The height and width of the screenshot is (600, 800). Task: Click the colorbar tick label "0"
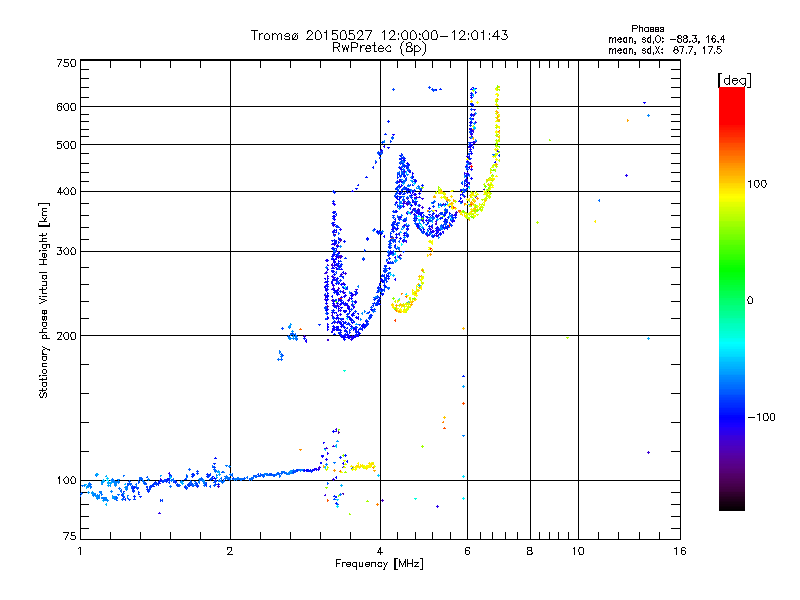click(750, 301)
